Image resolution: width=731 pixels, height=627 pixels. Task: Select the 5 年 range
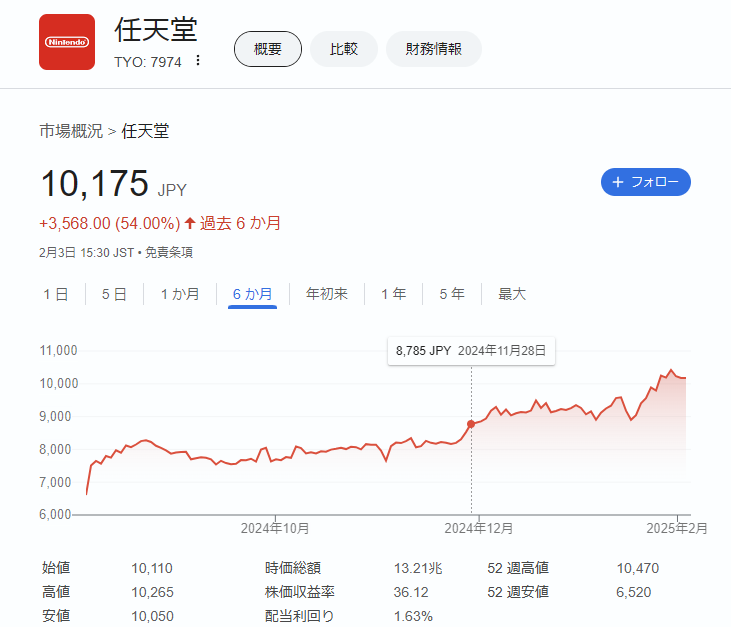coord(452,294)
